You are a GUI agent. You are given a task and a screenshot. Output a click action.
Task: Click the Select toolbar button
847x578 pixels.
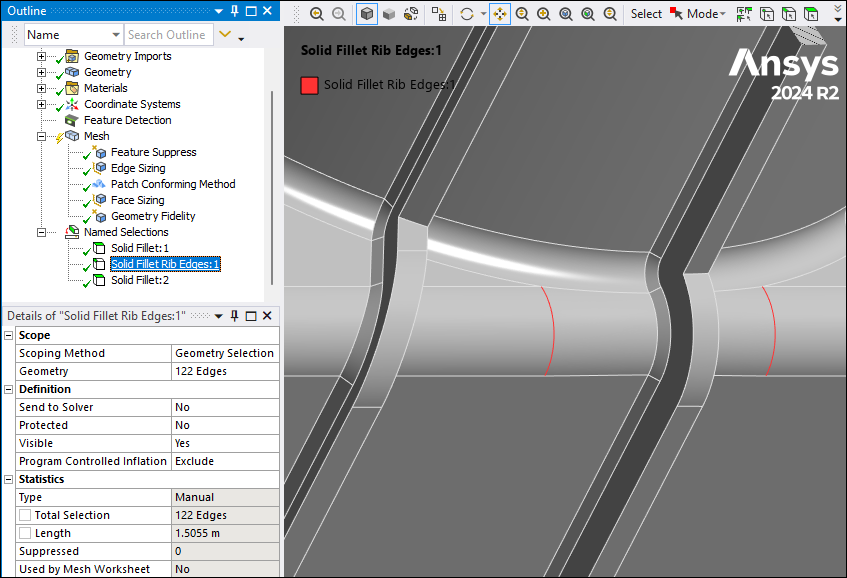click(x=646, y=14)
